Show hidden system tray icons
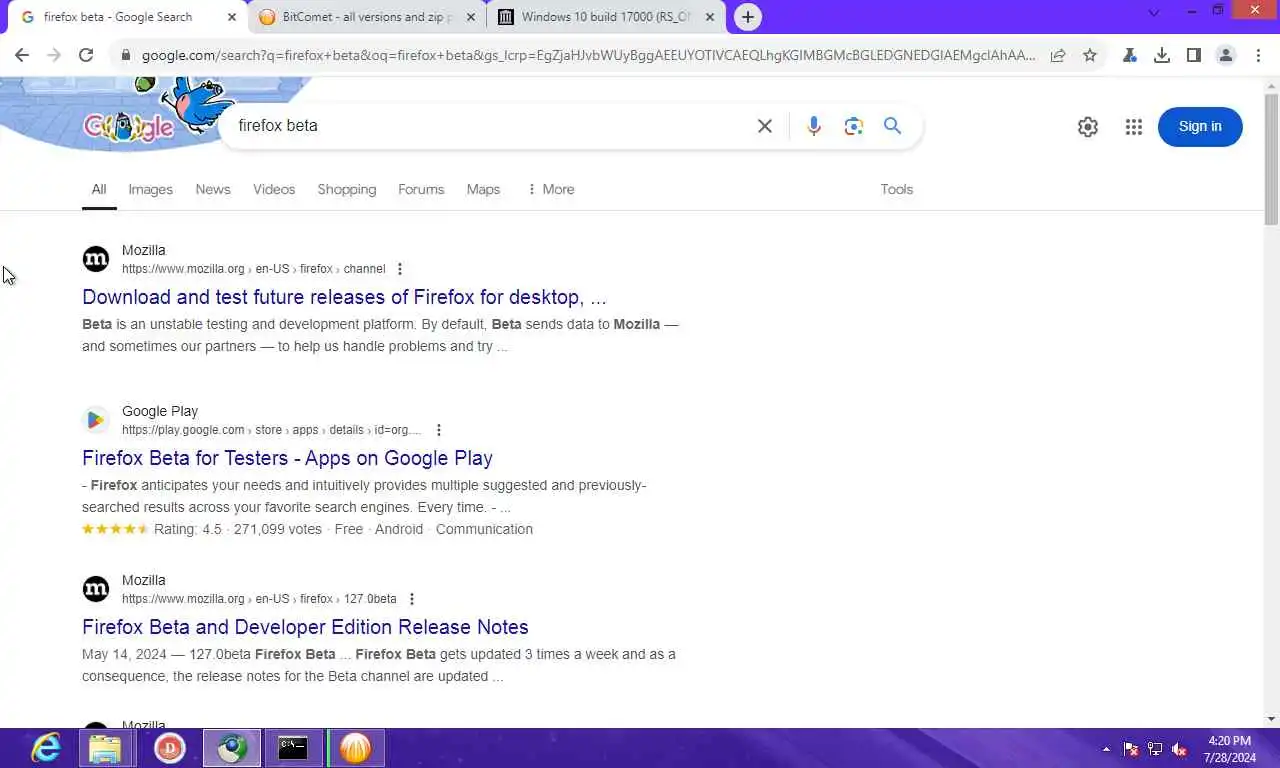Screen dimensions: 1280x768 (x=1106, y=748)
